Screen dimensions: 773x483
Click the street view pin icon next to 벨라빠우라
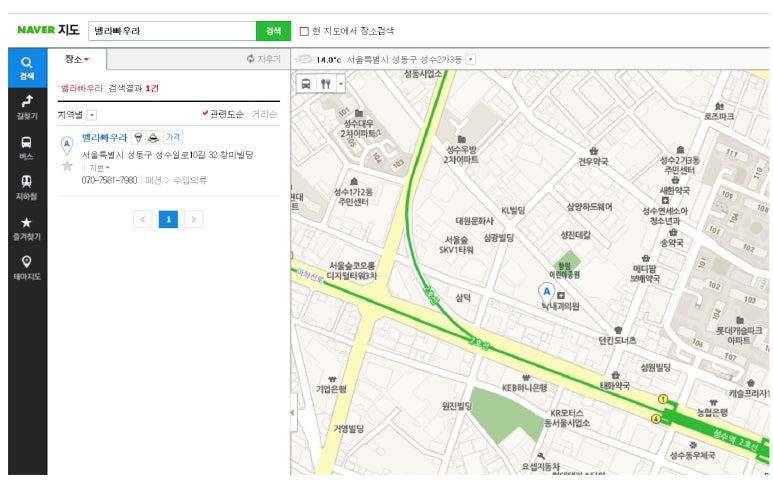tap(139, 138)
